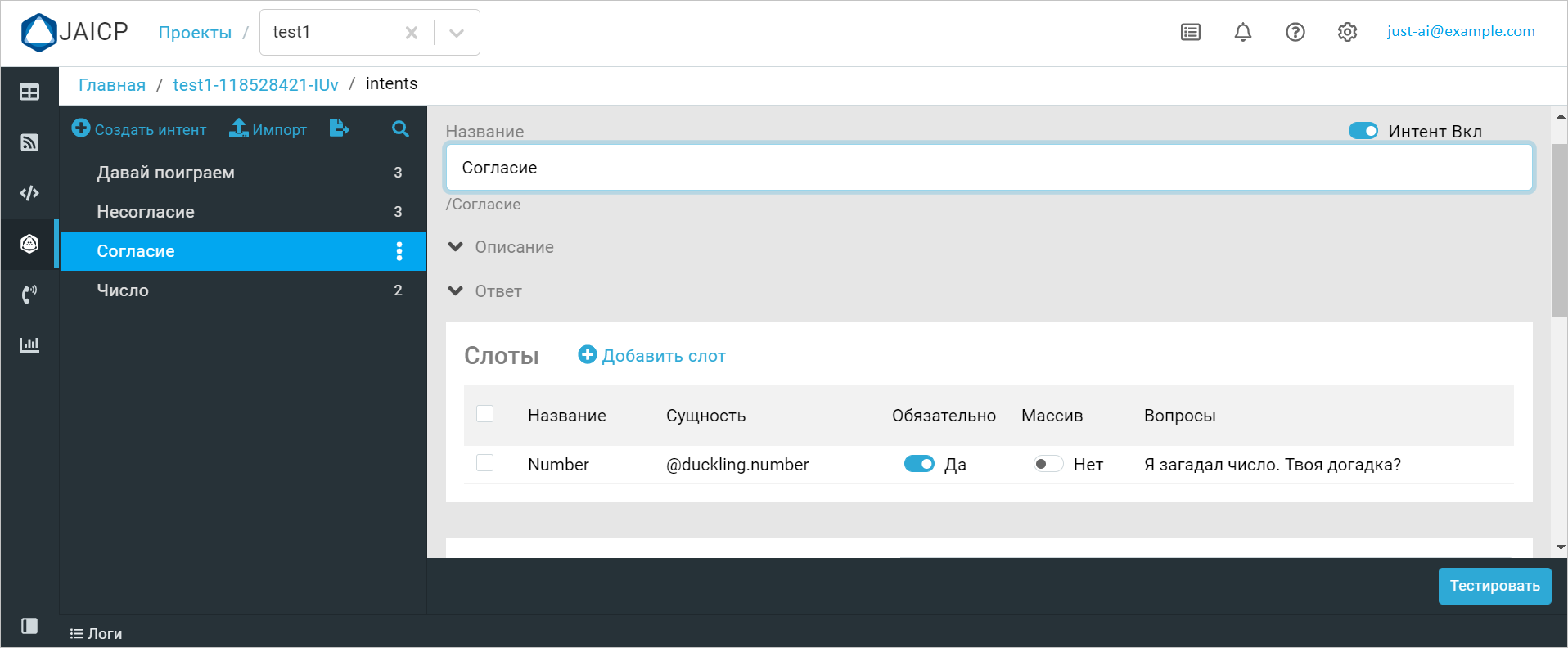Open settings gear in header
1568x648 pixels.
click(1348, 32)
